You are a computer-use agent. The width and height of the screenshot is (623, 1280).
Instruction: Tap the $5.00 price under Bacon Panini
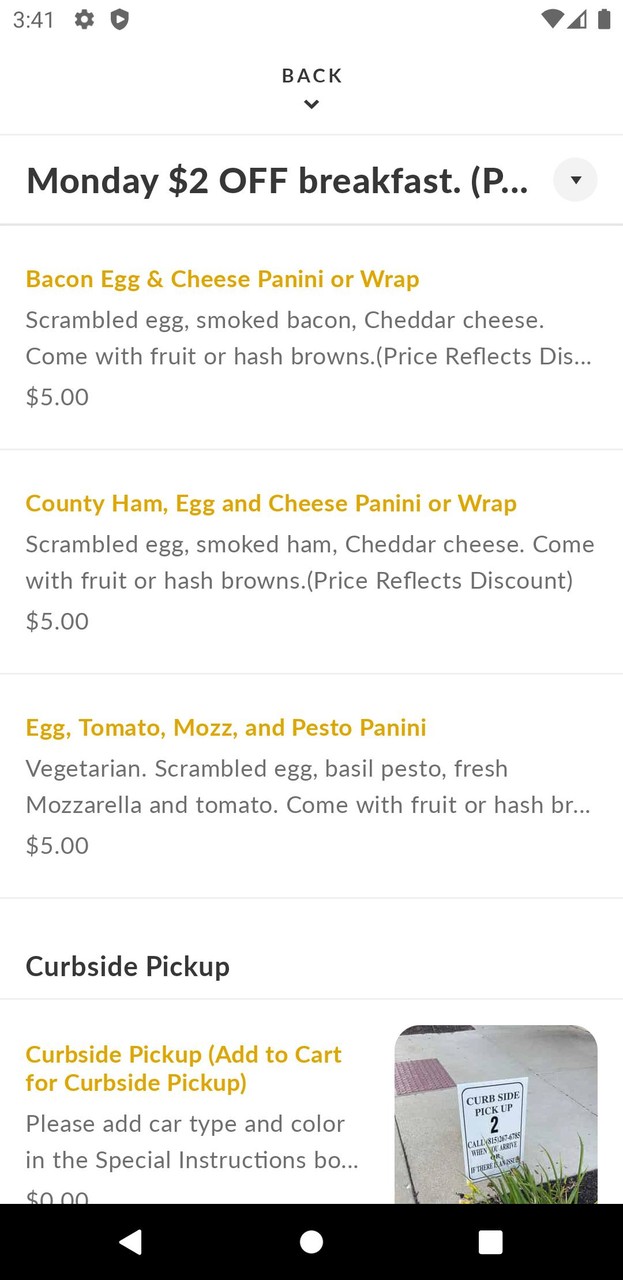click(57, 397)
